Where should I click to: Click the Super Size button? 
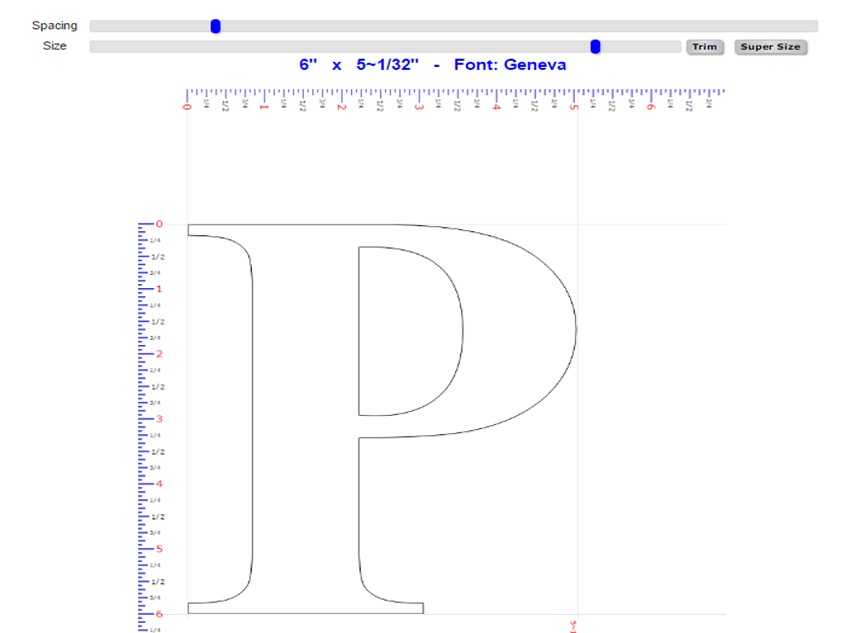770,47
